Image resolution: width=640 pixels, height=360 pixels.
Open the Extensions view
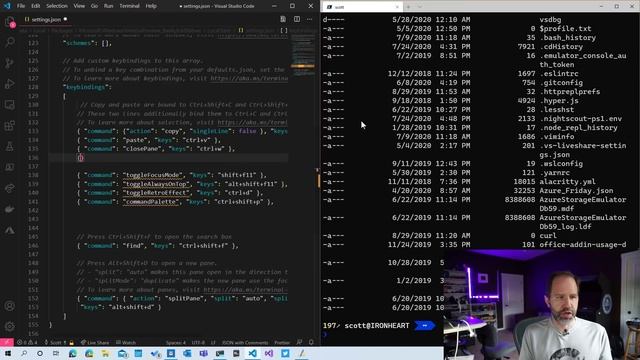10,125
